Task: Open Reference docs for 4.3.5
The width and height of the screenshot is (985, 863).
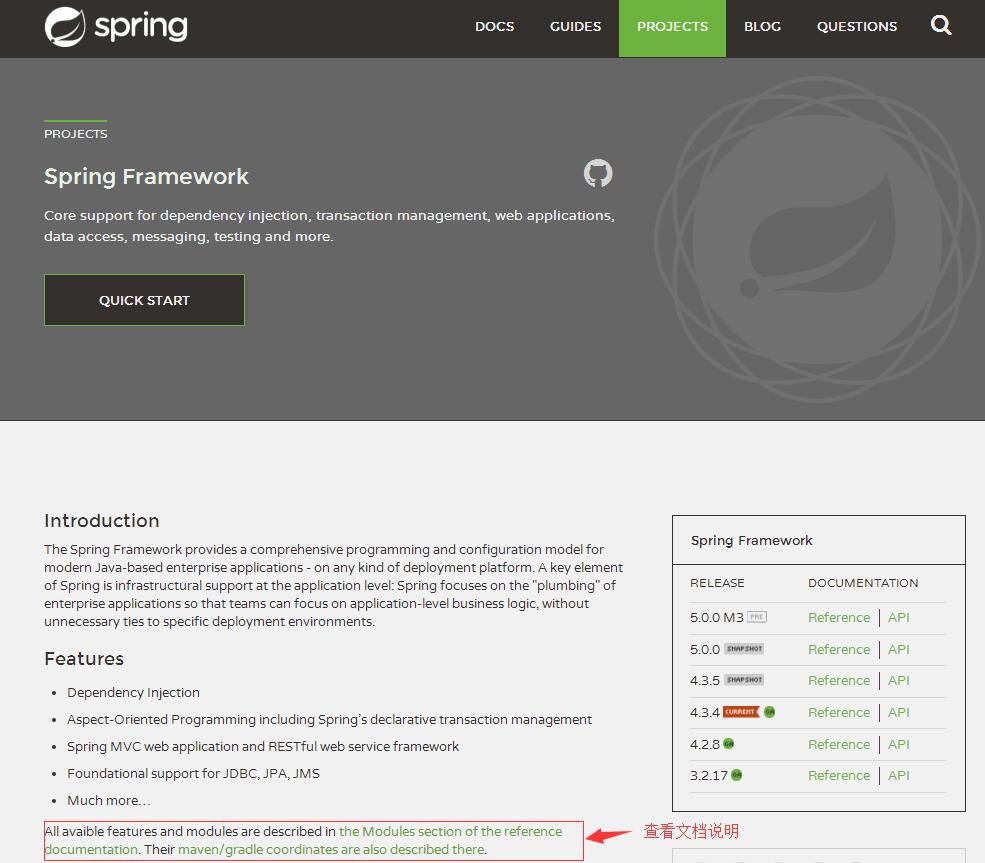Action: tap(839, 680)
